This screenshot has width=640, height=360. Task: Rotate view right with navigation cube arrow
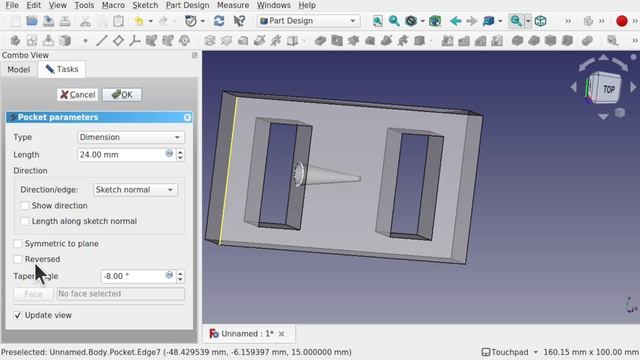(633, 87)
